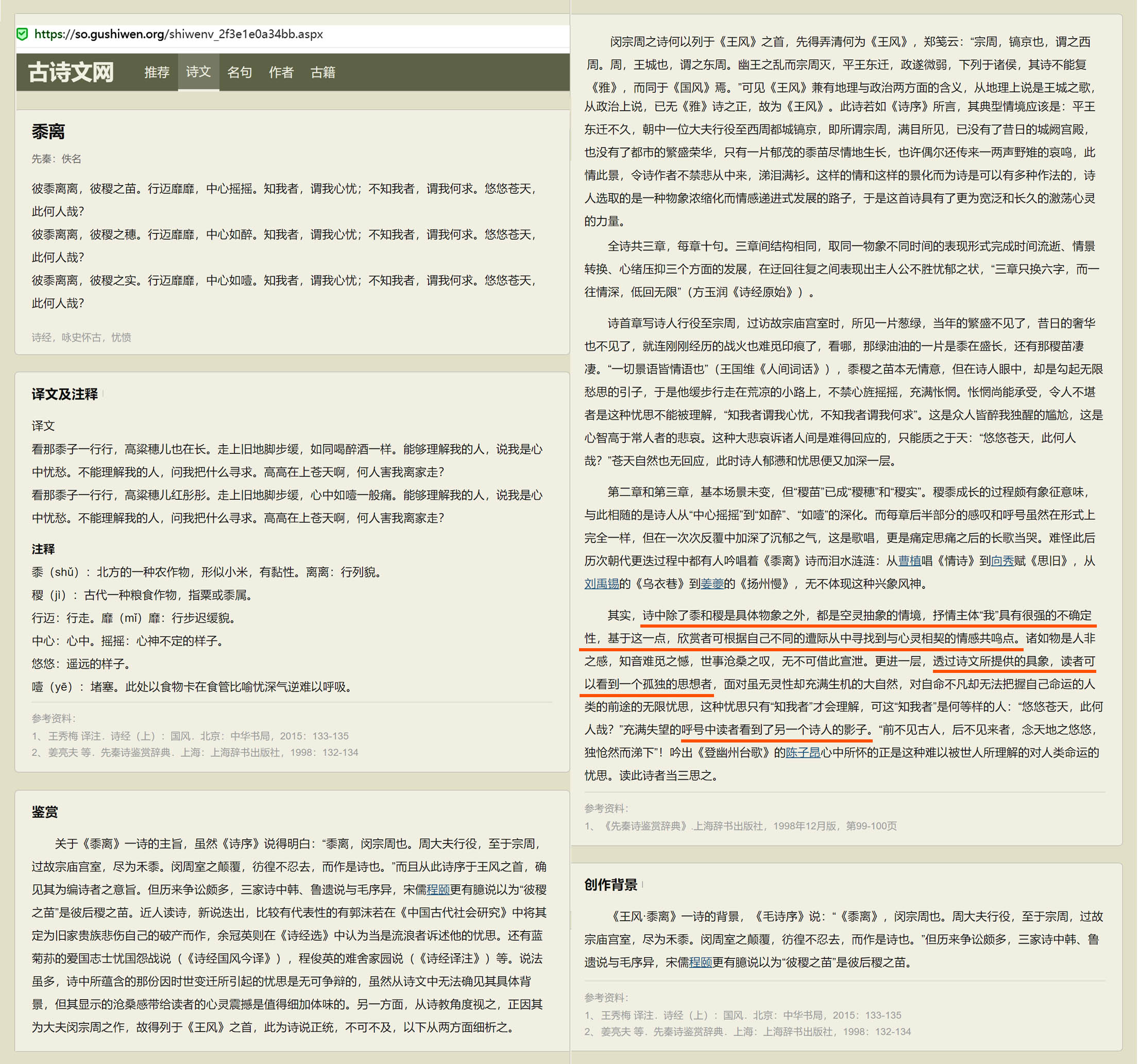Open the 刘禹锡 author link

click(x=601, y=584)
